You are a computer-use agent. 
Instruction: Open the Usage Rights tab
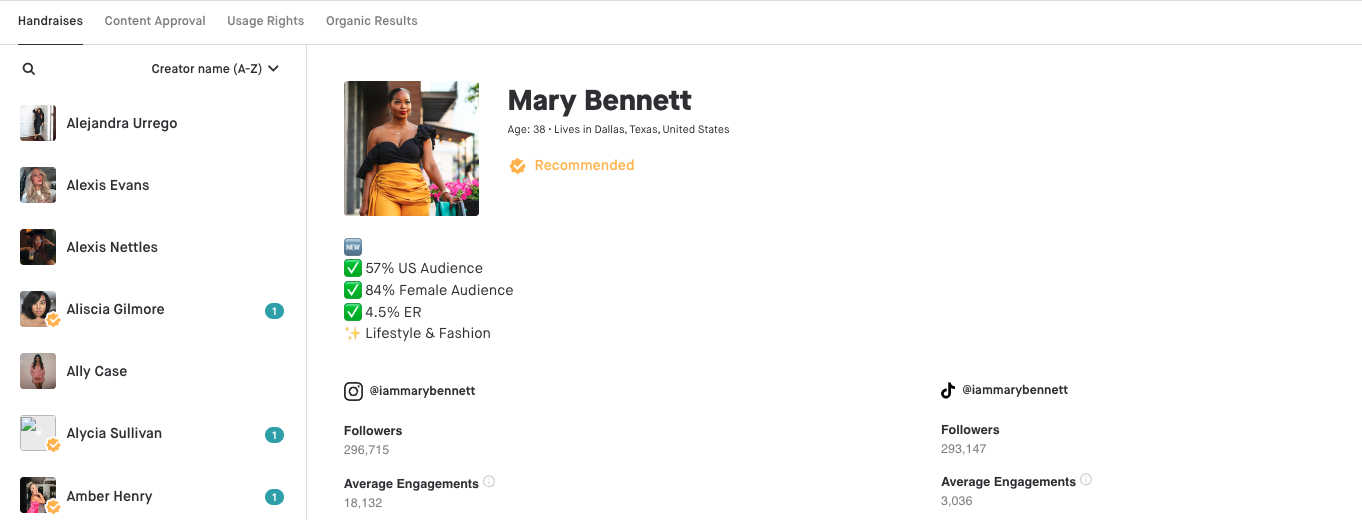(265, 21)
